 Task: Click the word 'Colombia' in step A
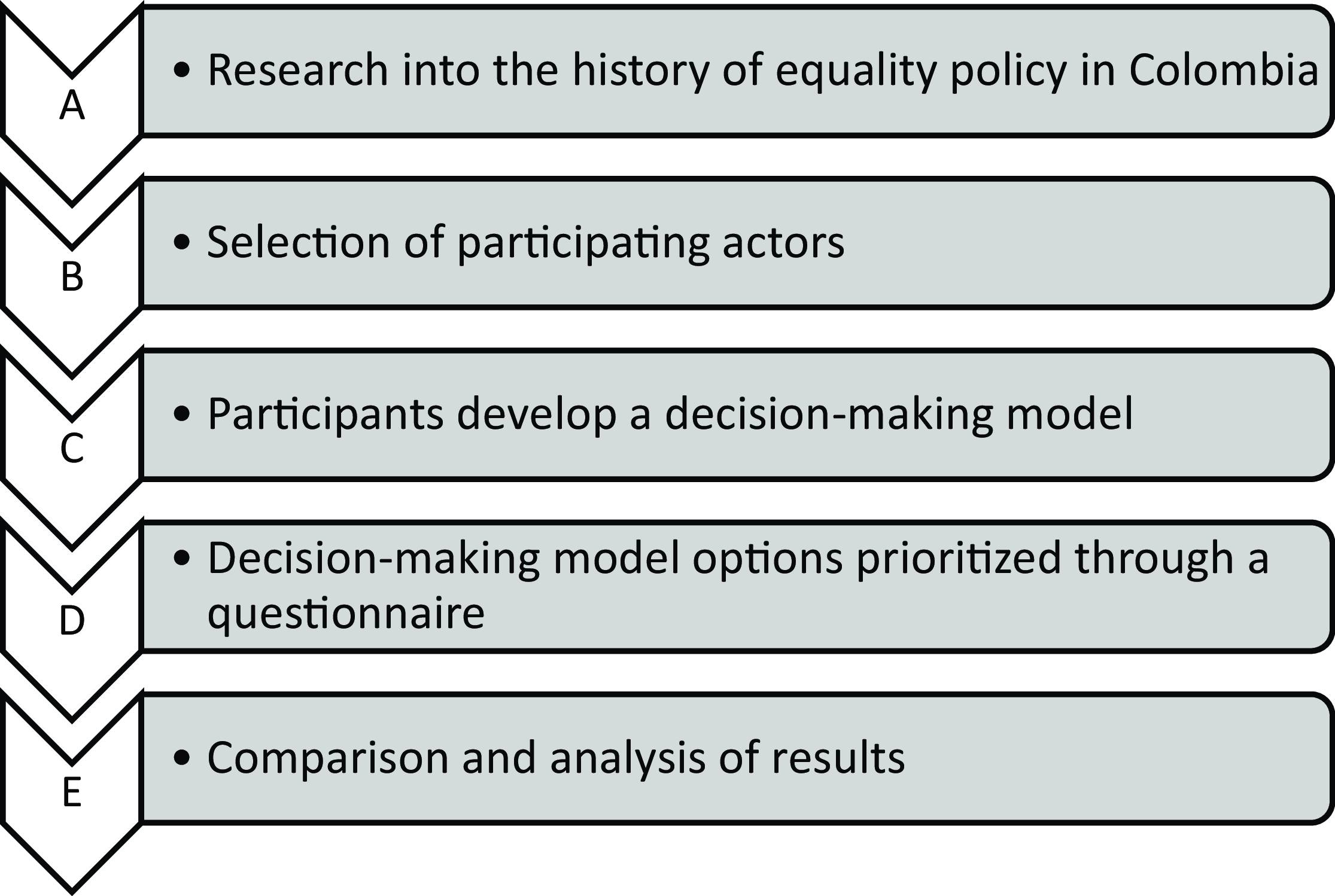point(1224,71)
